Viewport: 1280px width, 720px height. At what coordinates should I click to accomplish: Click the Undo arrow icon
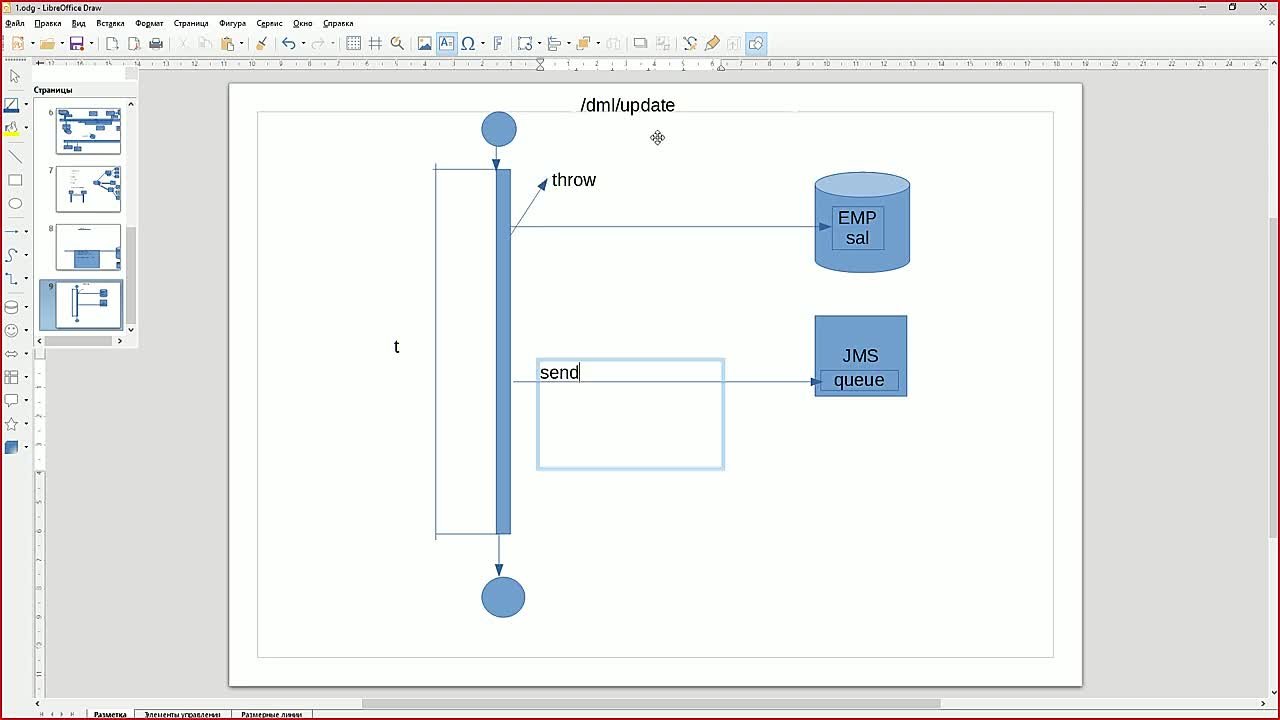coord(288,43)
